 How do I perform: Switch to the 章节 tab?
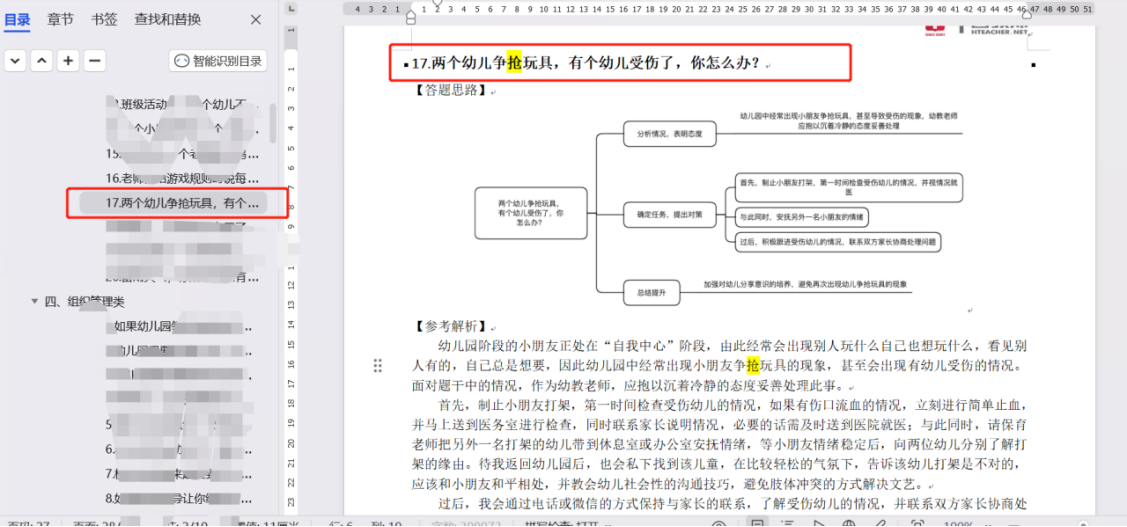60,20
